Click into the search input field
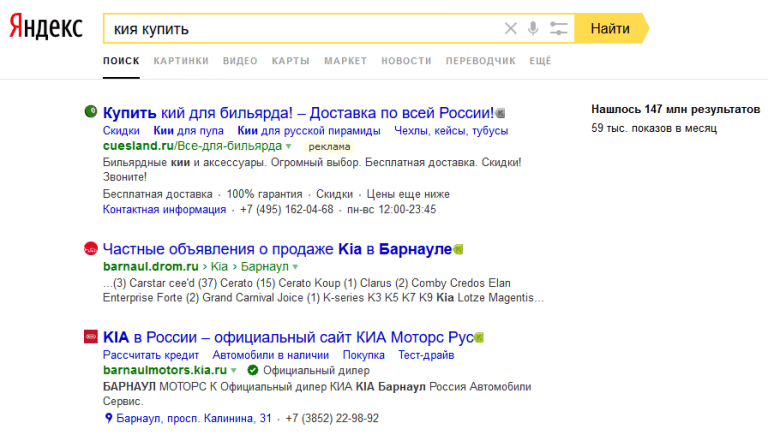Image resolution: width=768 pixels, height=447 pixels. click(x=300, y=29)
